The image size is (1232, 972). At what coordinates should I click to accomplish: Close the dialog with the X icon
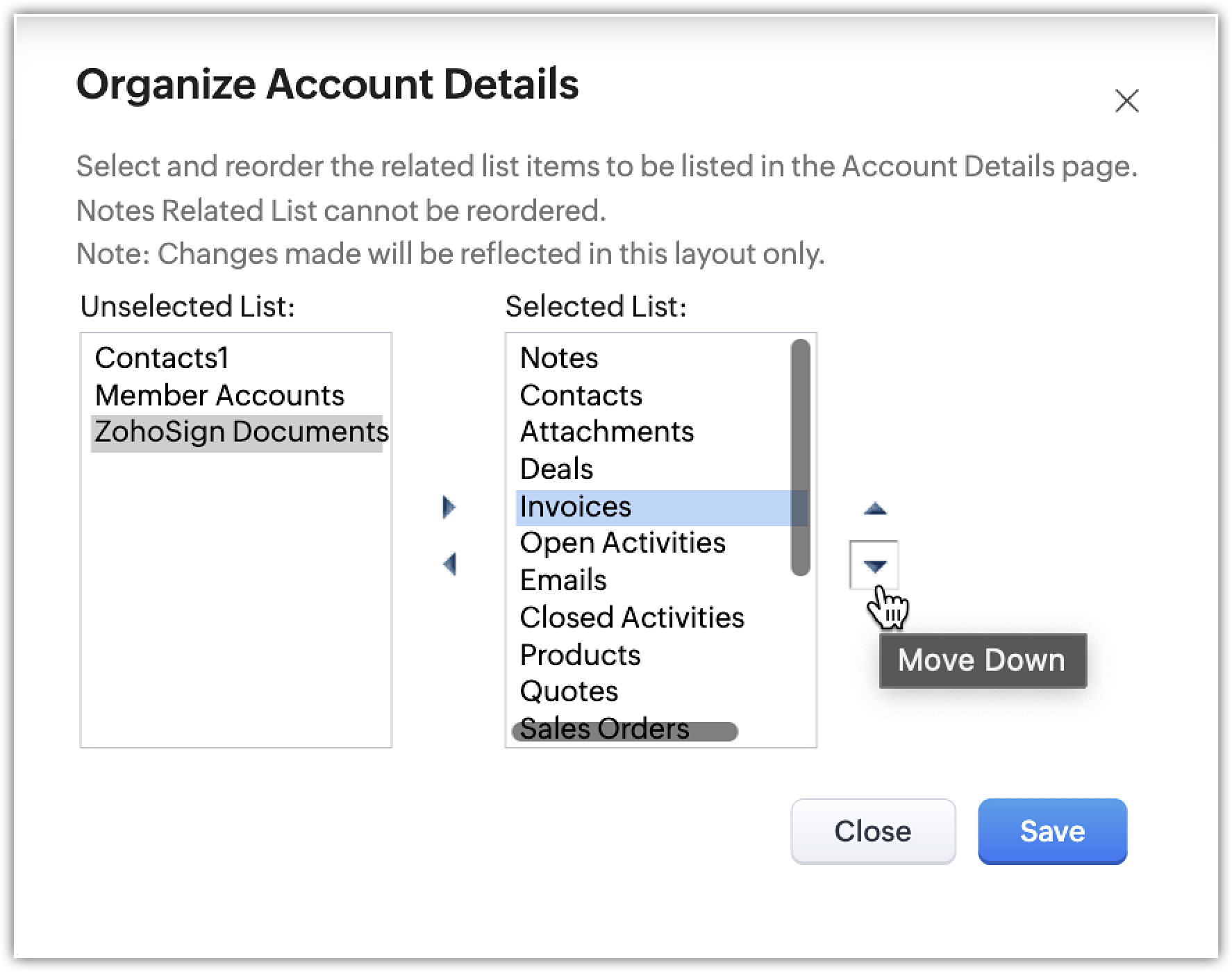click(1126, 101)
